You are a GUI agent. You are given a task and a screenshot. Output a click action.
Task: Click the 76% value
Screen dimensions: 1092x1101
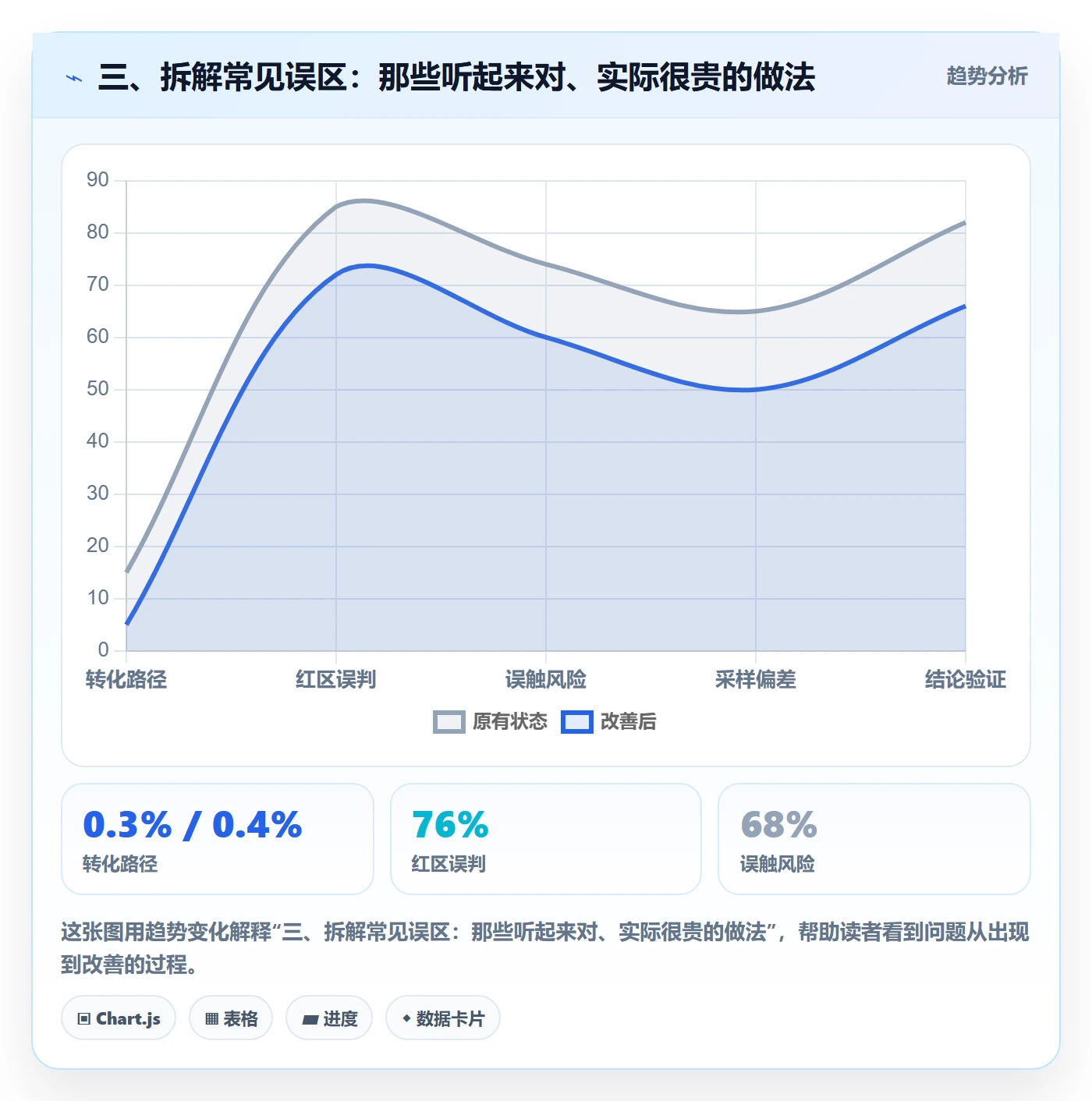click(450, 825)
